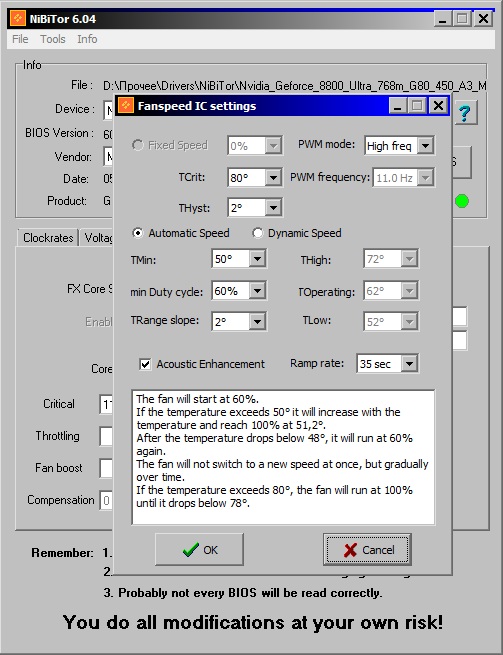
Task: Open the TLow dropdown
Action: point(409,322)
